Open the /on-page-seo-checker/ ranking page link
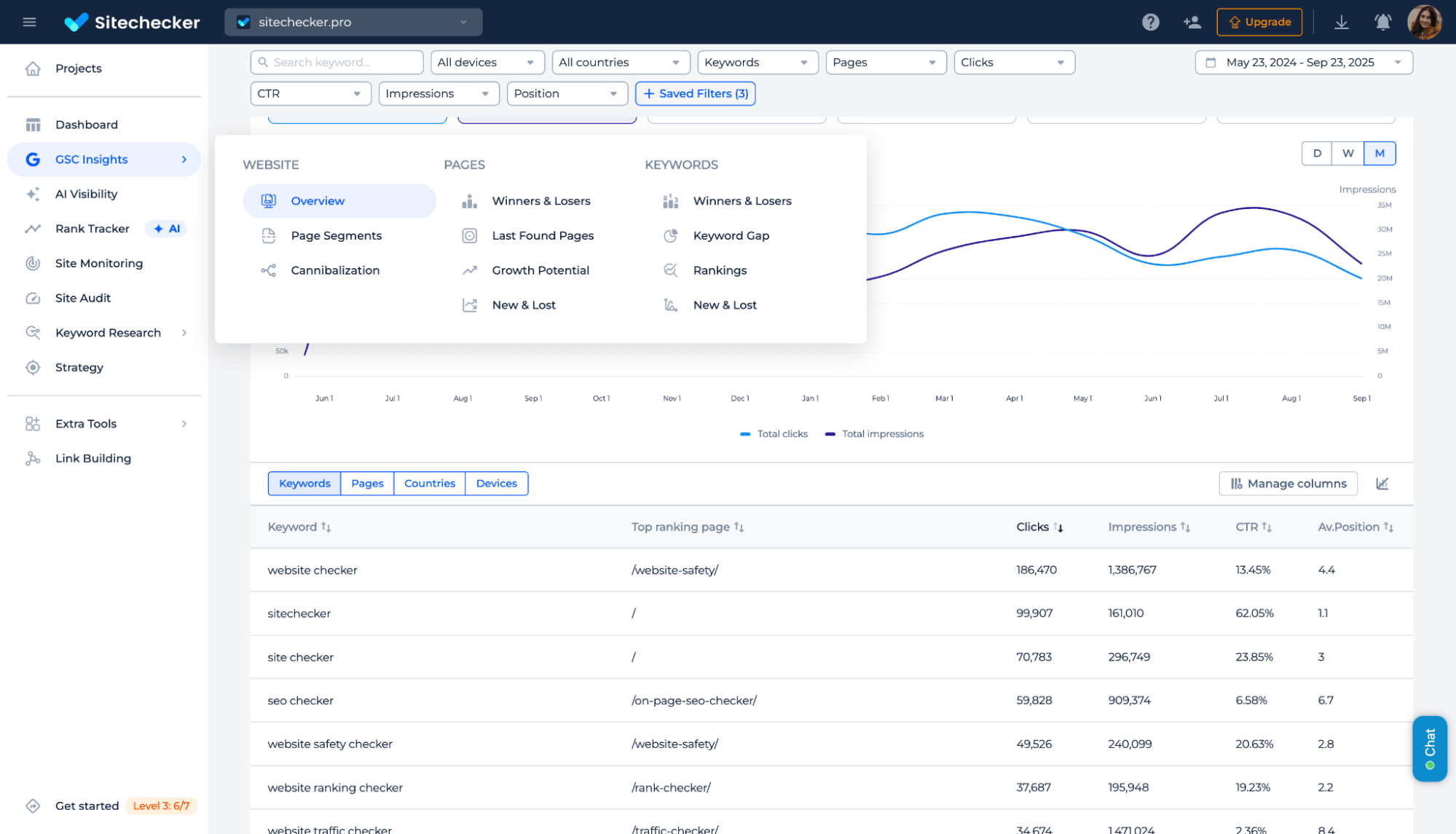Image resolution: width=1456 pixels, height=834 pixels. [694, 701]
